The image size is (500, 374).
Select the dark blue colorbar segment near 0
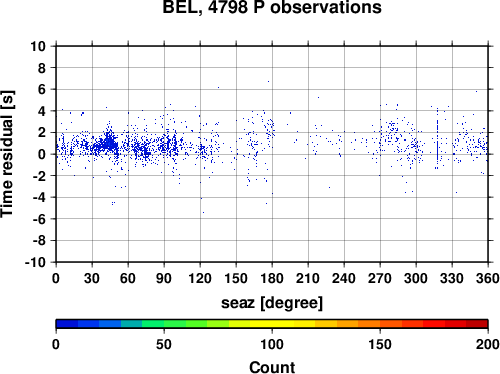[x=67, y=324]
